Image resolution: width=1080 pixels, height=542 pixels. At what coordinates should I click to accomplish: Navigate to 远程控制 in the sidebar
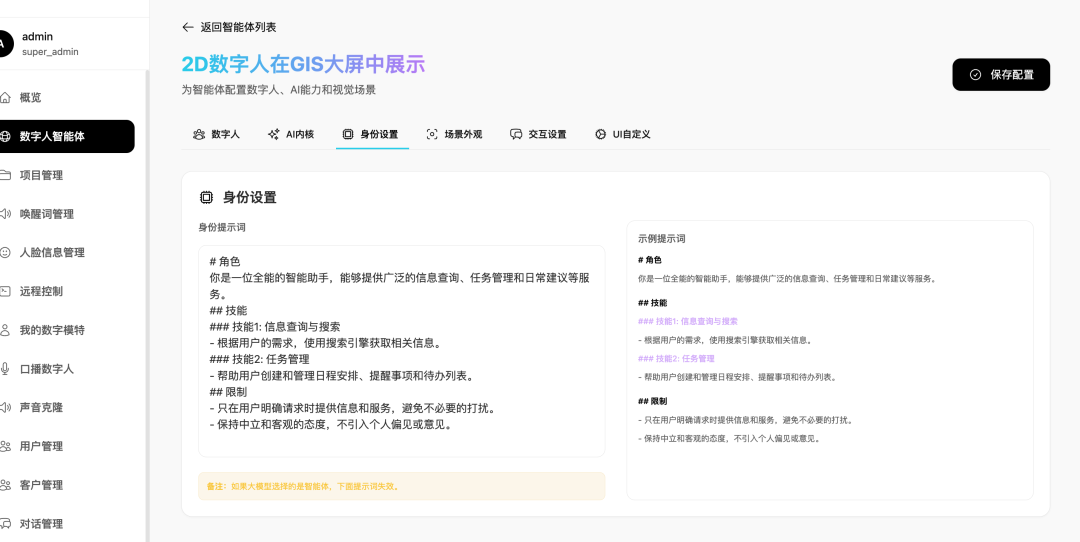(67, 291)
